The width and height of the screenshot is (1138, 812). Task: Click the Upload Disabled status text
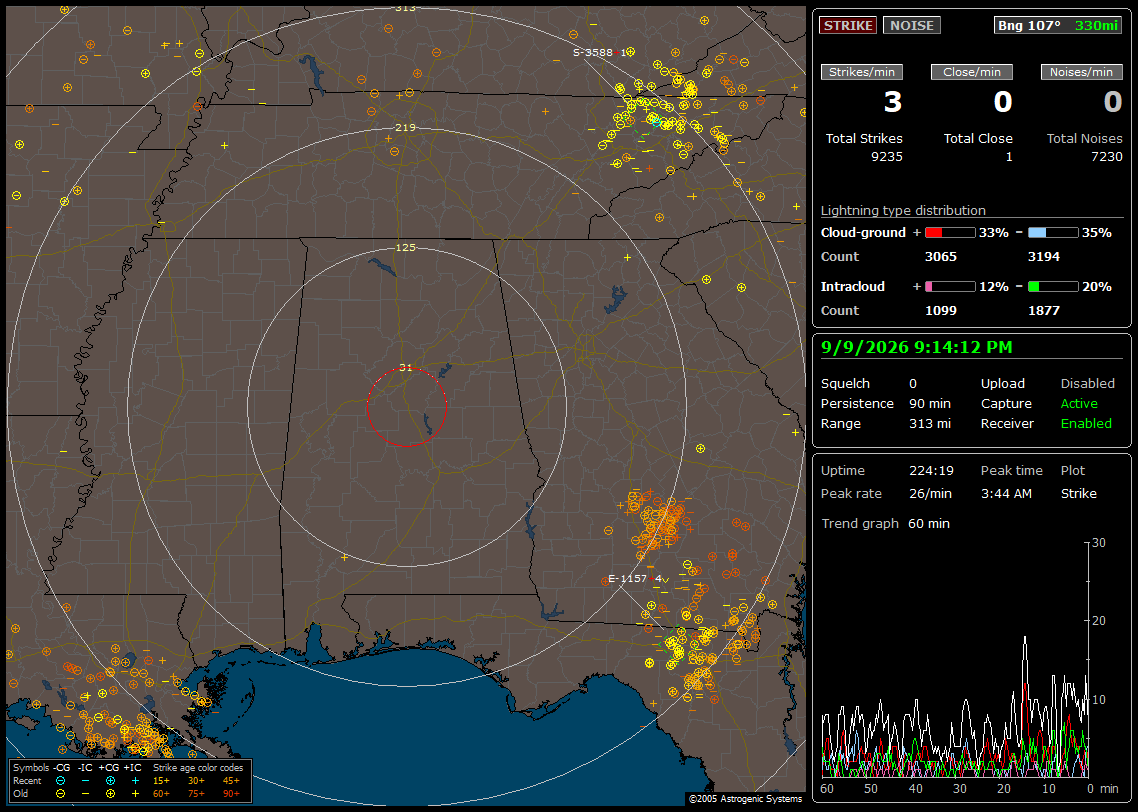(x=1087, y=384)
